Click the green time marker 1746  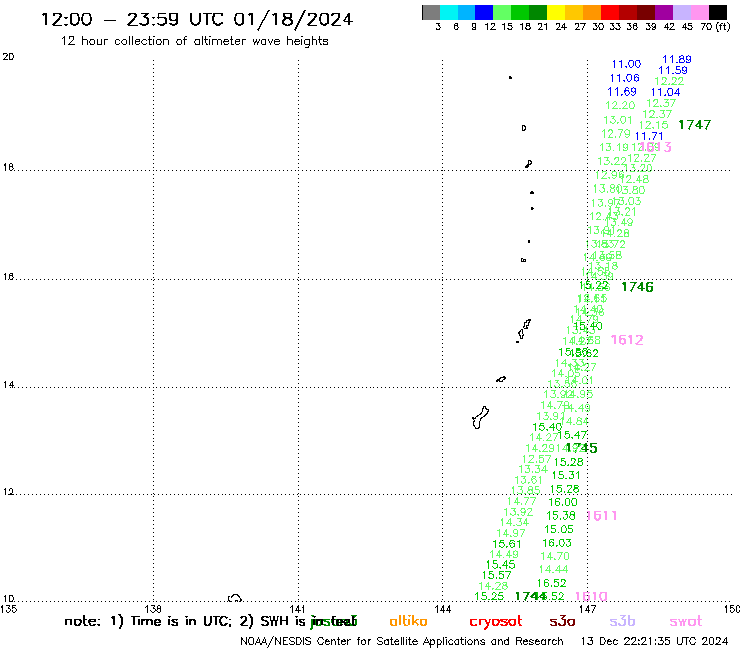(637, 287)
